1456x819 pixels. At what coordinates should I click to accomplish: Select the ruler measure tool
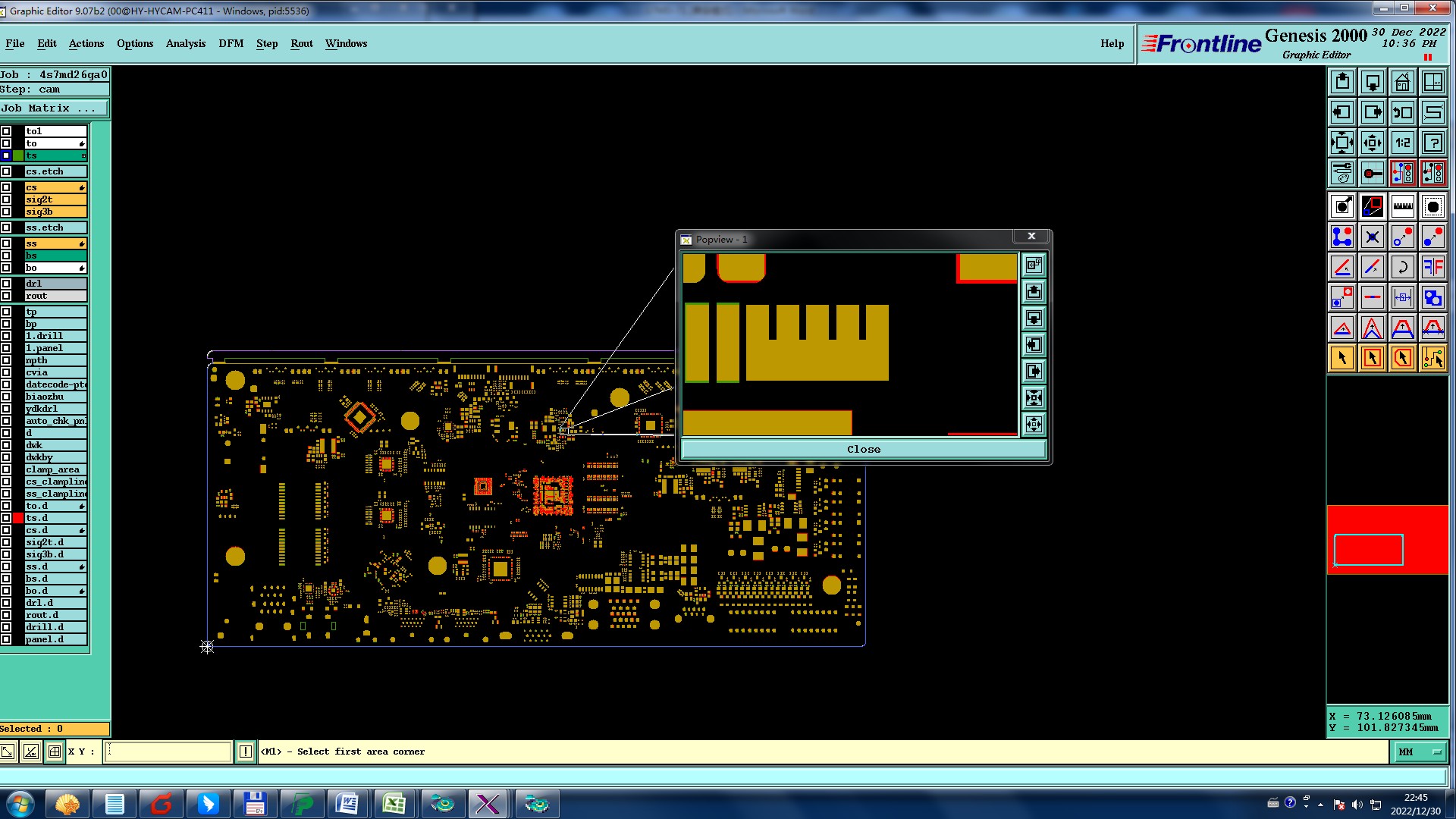point(1402,206)
